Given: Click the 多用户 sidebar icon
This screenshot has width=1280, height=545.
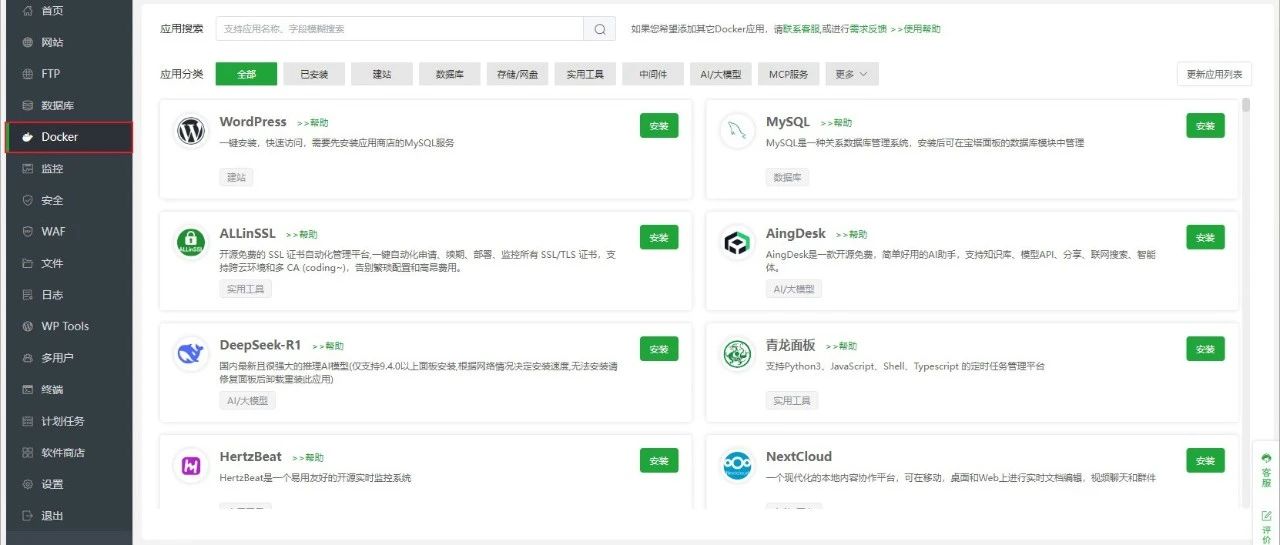Looking at the screenshot, I should [28, 357].
